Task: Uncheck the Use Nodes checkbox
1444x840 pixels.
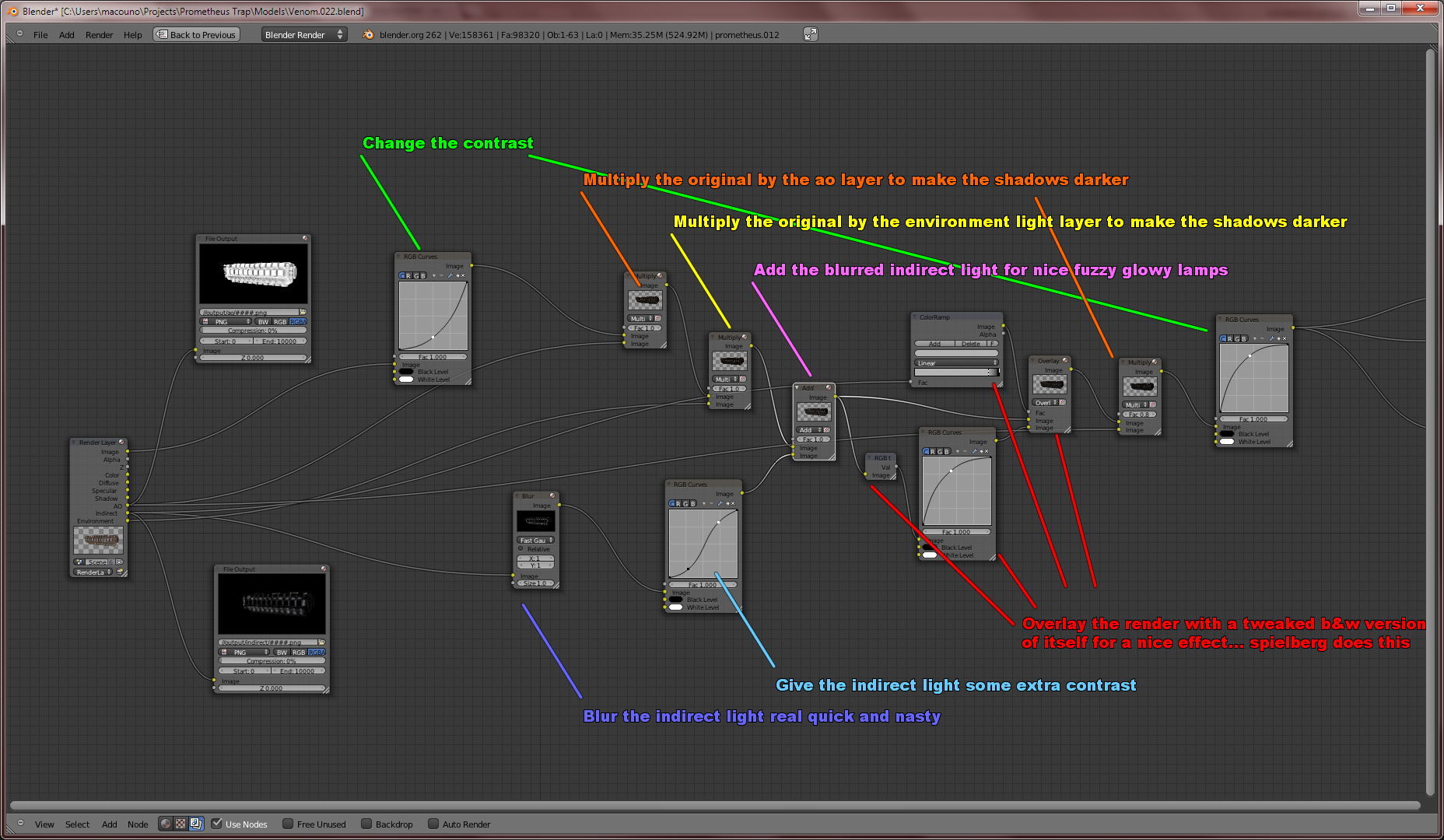Action: (x=217, y=824)
